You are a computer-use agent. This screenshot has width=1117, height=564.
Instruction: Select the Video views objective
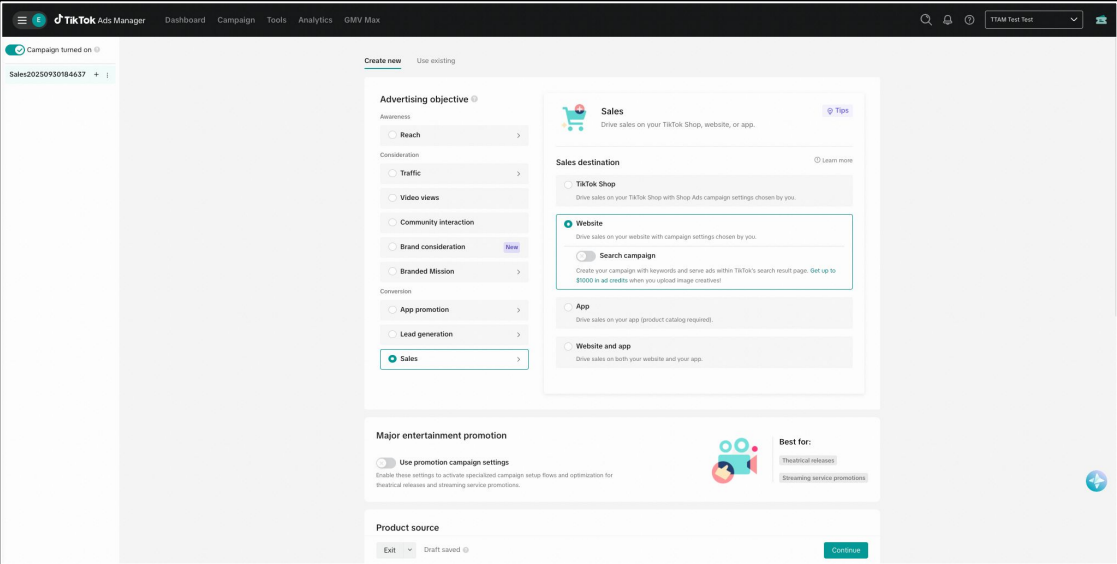click(x=454, y=198)
